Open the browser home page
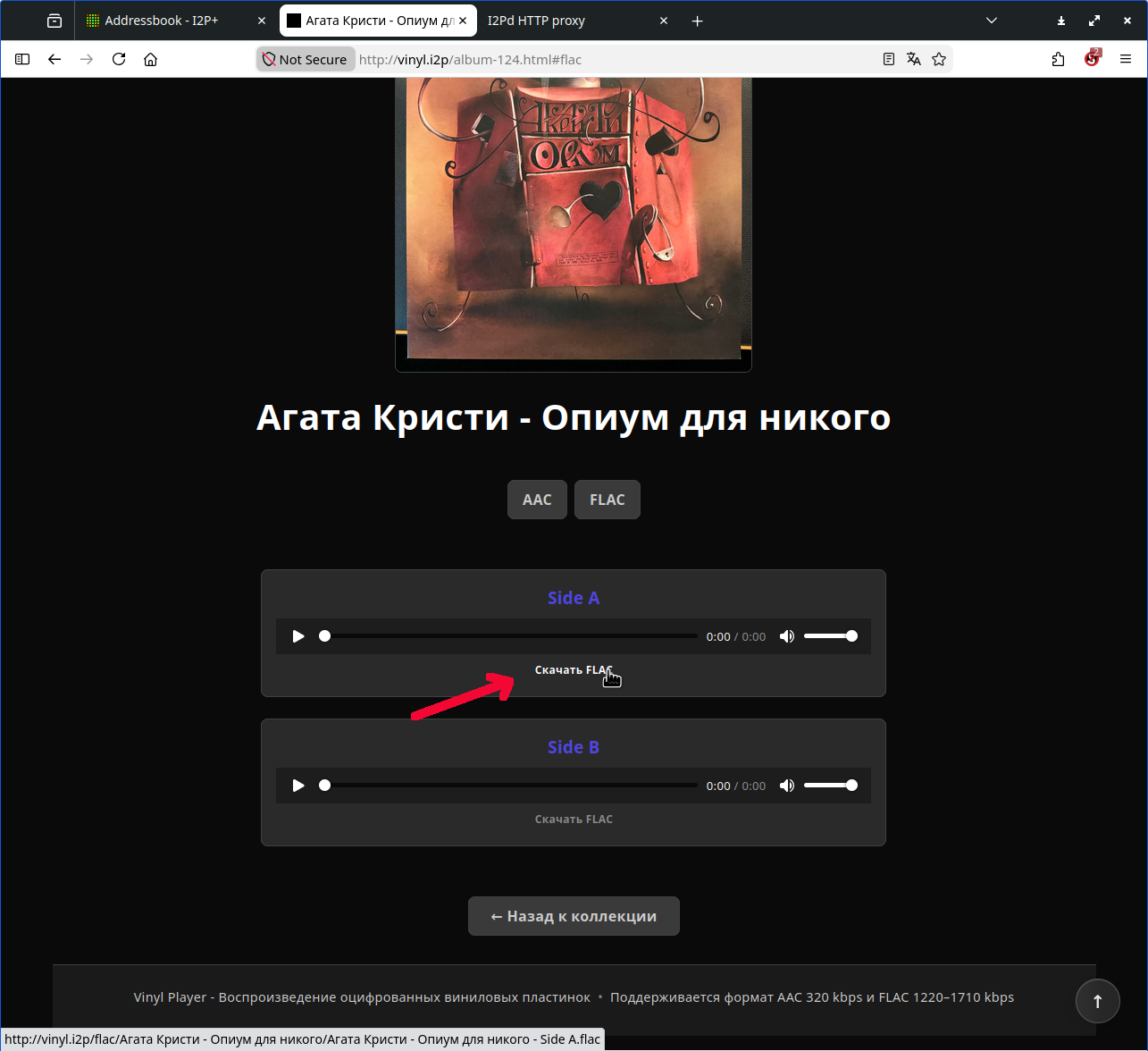 point(151,59)
